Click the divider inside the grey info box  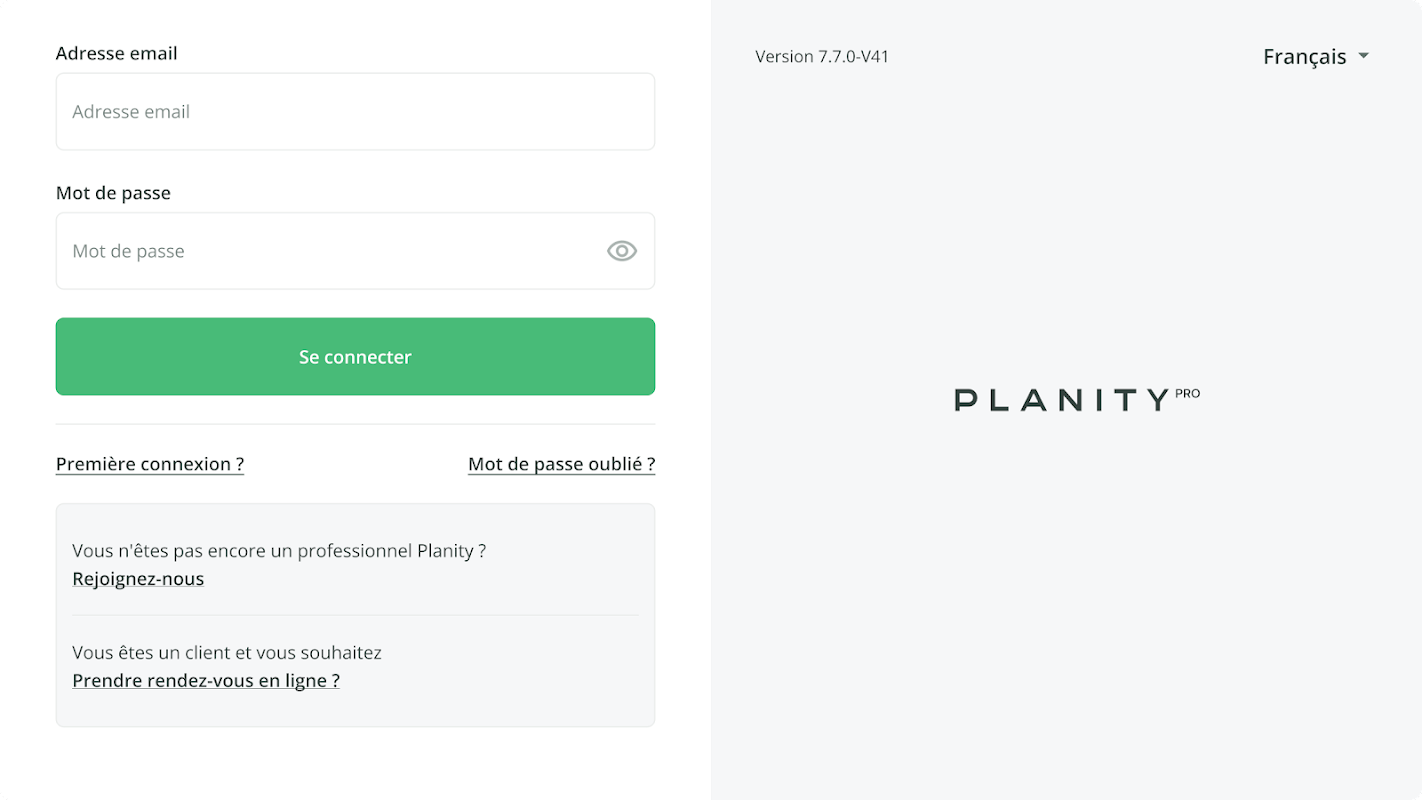[x=355, y=615]
